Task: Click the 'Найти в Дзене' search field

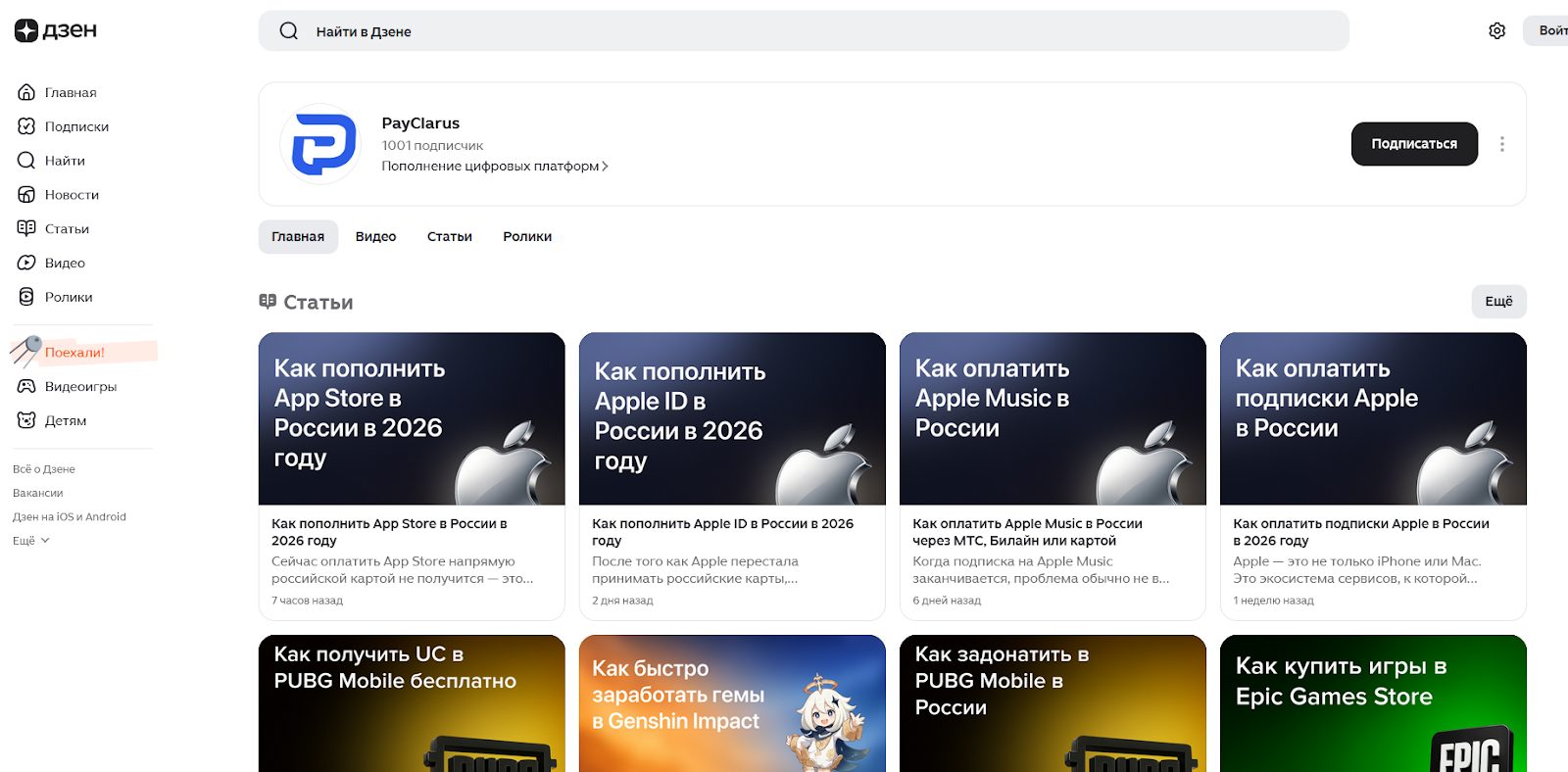Action: click(804, 31)
